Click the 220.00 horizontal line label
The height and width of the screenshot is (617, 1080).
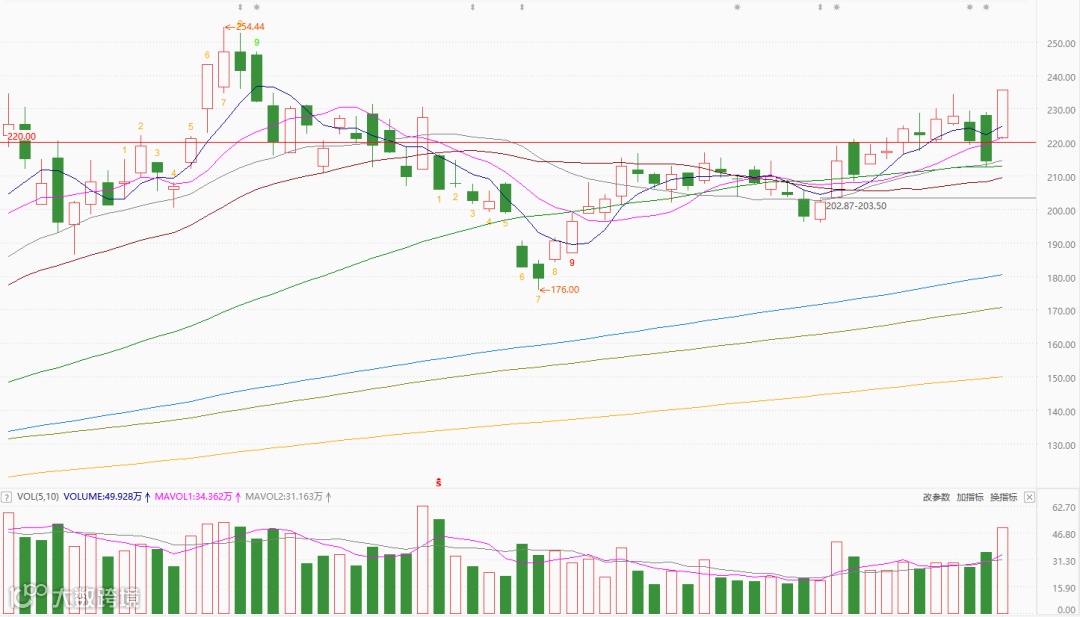click(x=21, y=136)
